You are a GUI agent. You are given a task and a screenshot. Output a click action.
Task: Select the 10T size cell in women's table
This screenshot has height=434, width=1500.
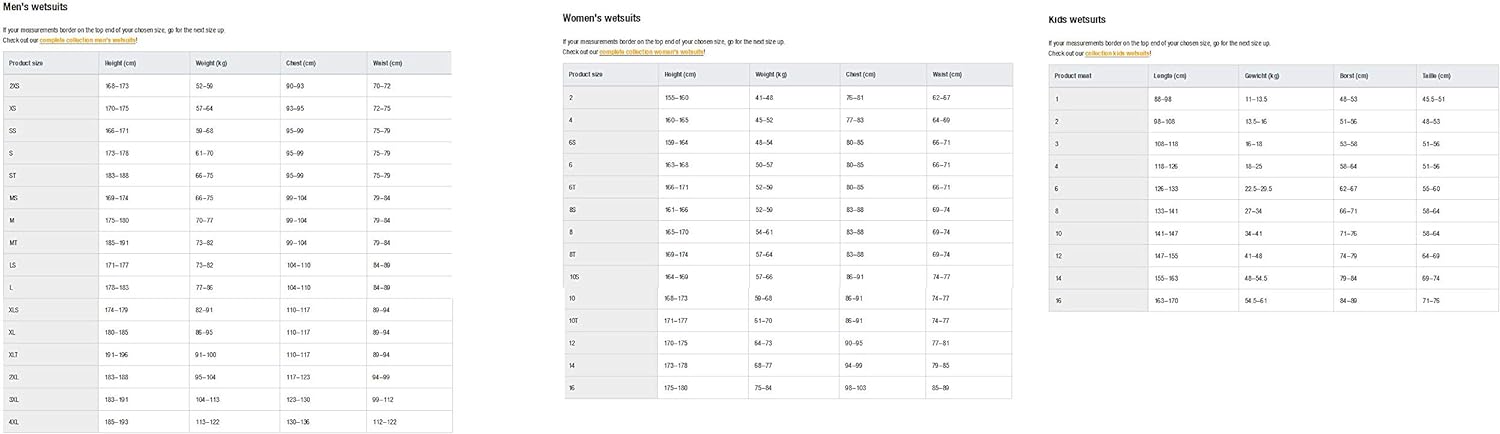pyautogui.click(x=574, y=320)
